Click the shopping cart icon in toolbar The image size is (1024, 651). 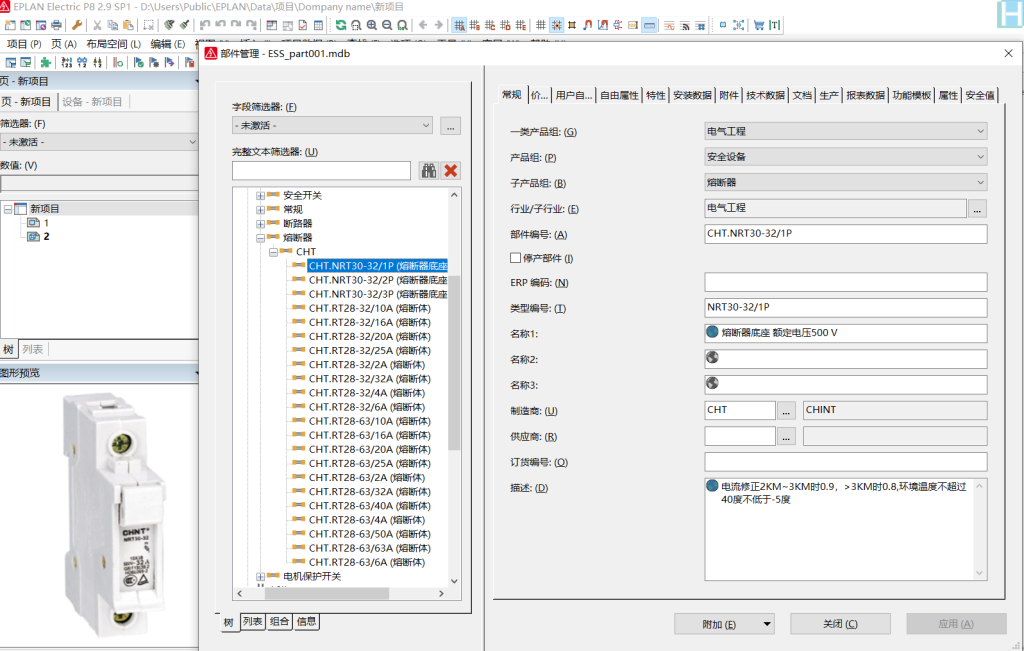[x=759, y=25]
